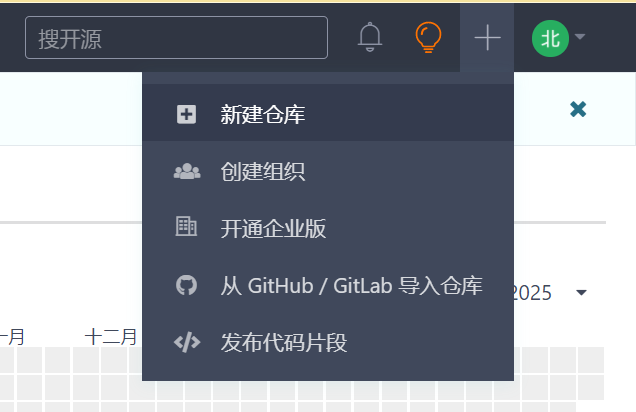The width and height of the screenshot is (636, 412).
Task: Open the notifications bell
Action: pos(370,37)
